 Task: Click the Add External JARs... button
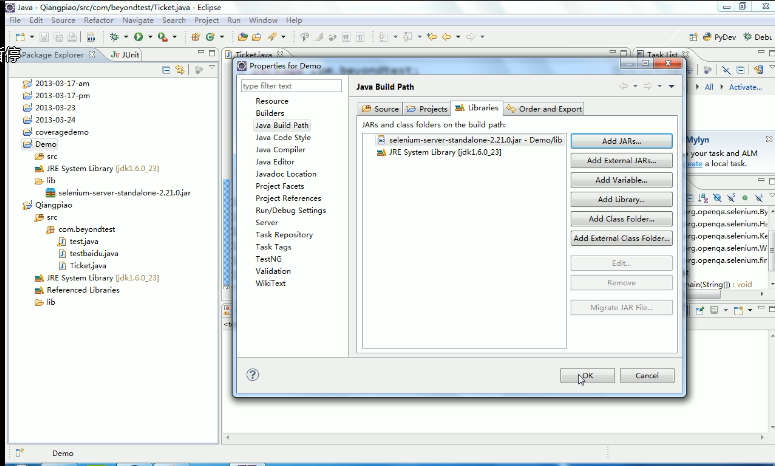(x=621, y=161)
